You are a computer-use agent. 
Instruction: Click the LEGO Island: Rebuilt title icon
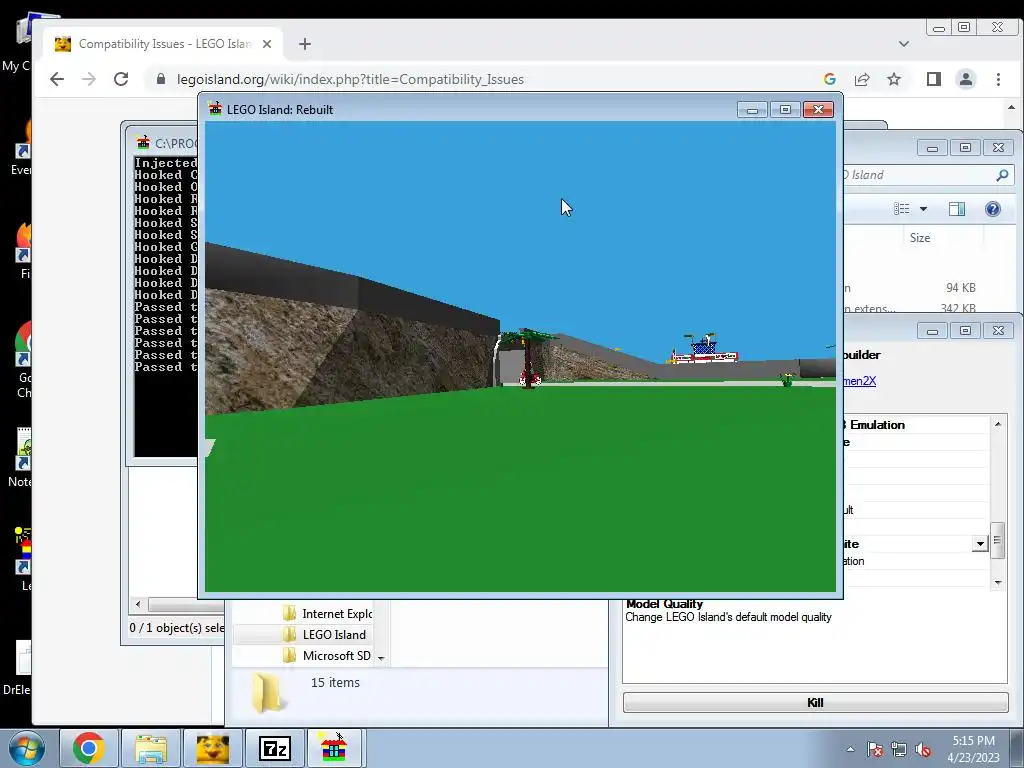[x=215, y=109]
